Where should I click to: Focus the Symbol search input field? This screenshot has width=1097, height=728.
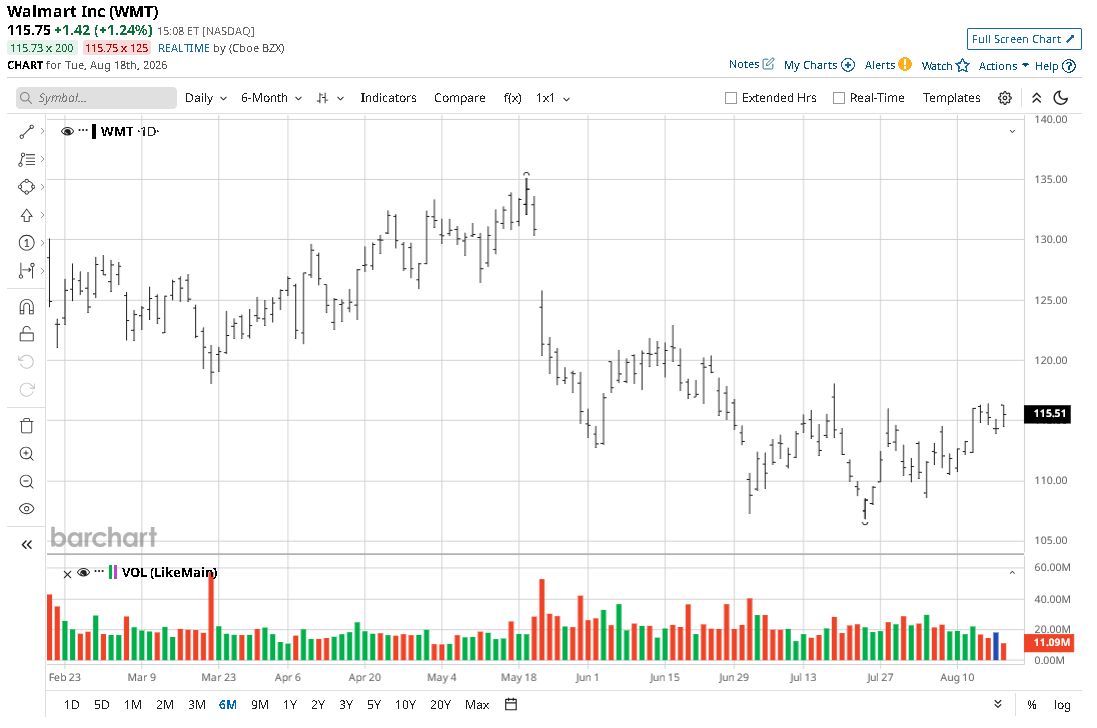[97, 98]
